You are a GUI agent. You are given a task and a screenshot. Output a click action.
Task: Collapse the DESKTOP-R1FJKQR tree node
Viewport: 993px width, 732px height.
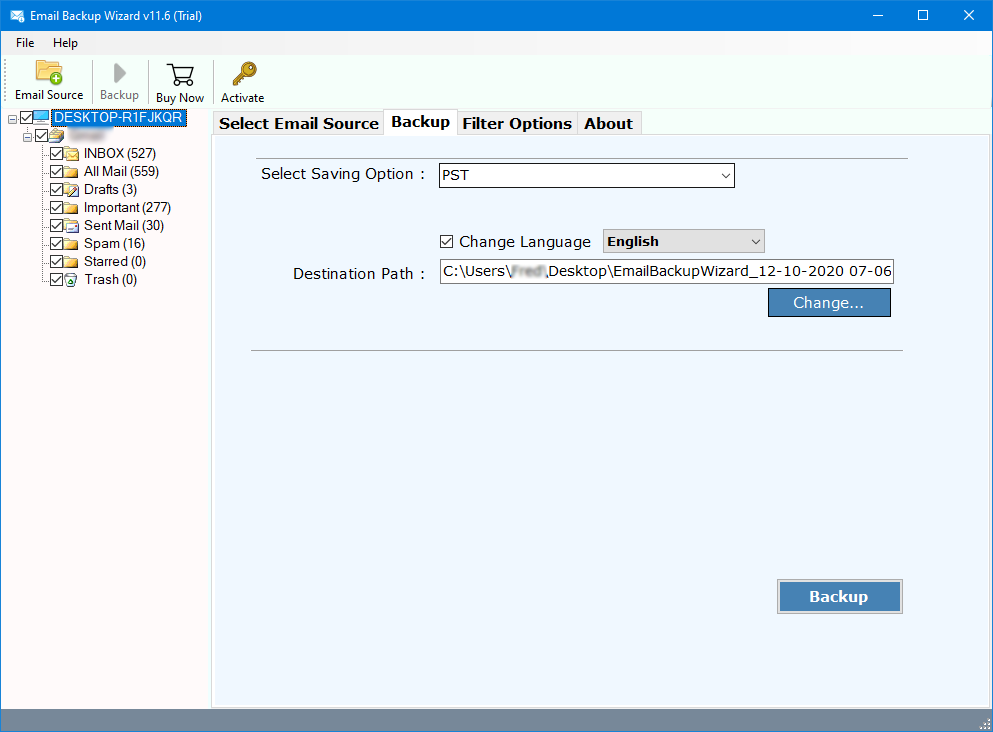point(12,119)
